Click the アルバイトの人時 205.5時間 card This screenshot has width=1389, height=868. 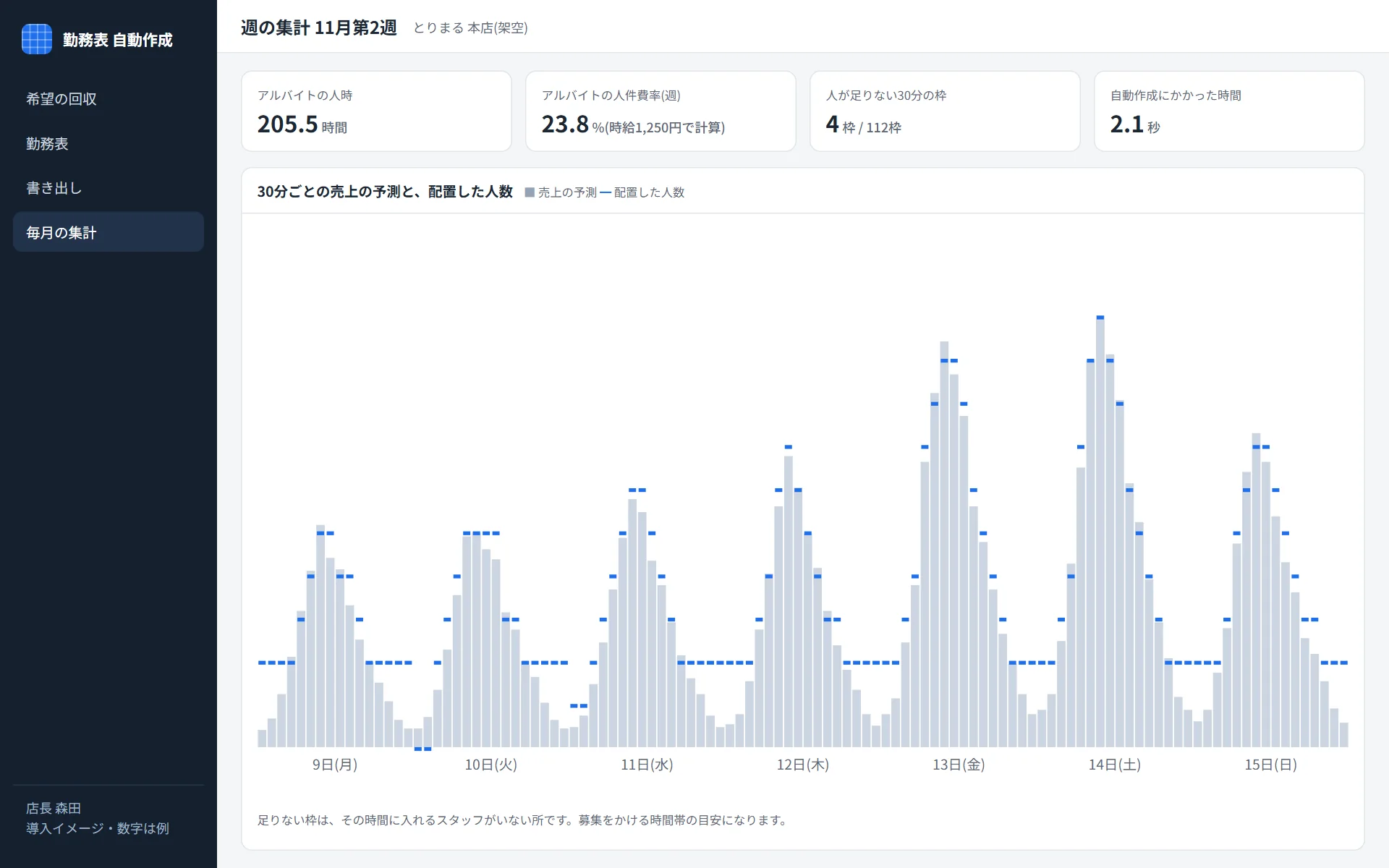tap(376, 111)
